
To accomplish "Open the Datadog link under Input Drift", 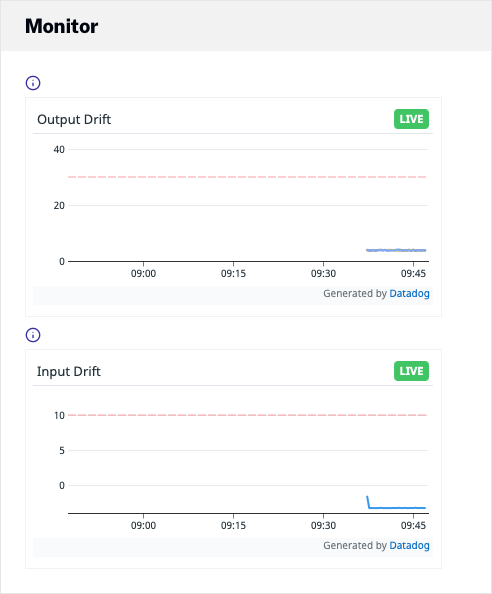I will (409, 546).
